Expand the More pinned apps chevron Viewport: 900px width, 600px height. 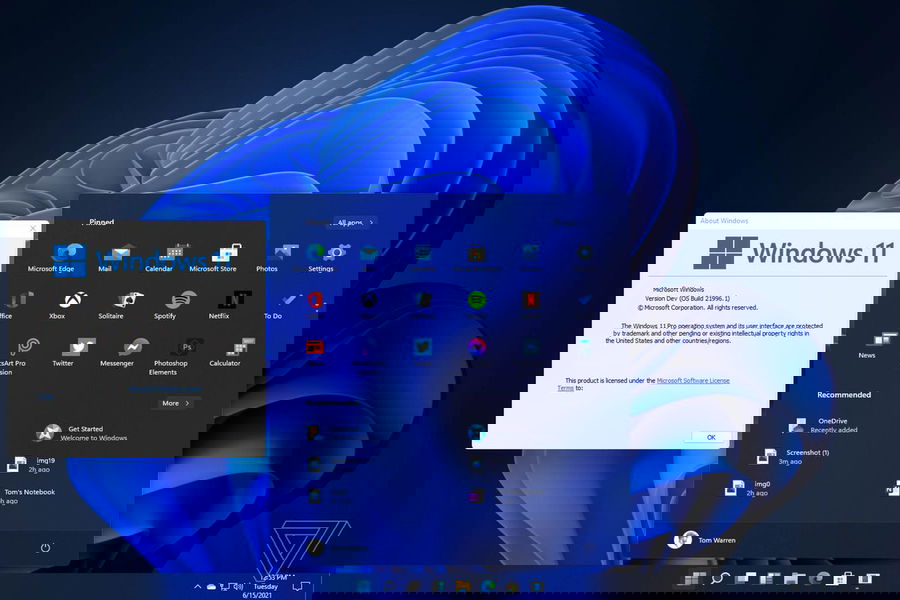pyautogui.click(x=176, y=403)
